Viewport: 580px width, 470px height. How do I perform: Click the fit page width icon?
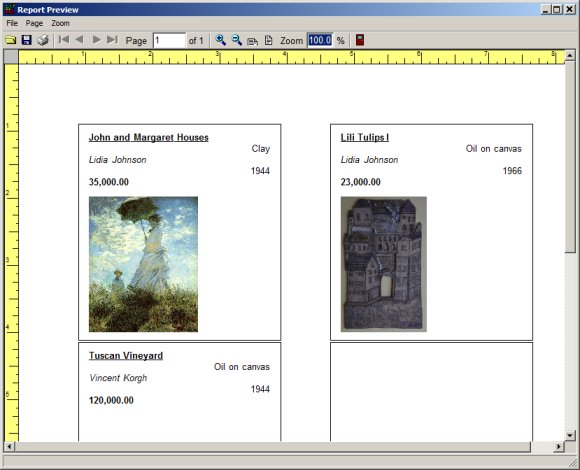(x=253, y=41)
